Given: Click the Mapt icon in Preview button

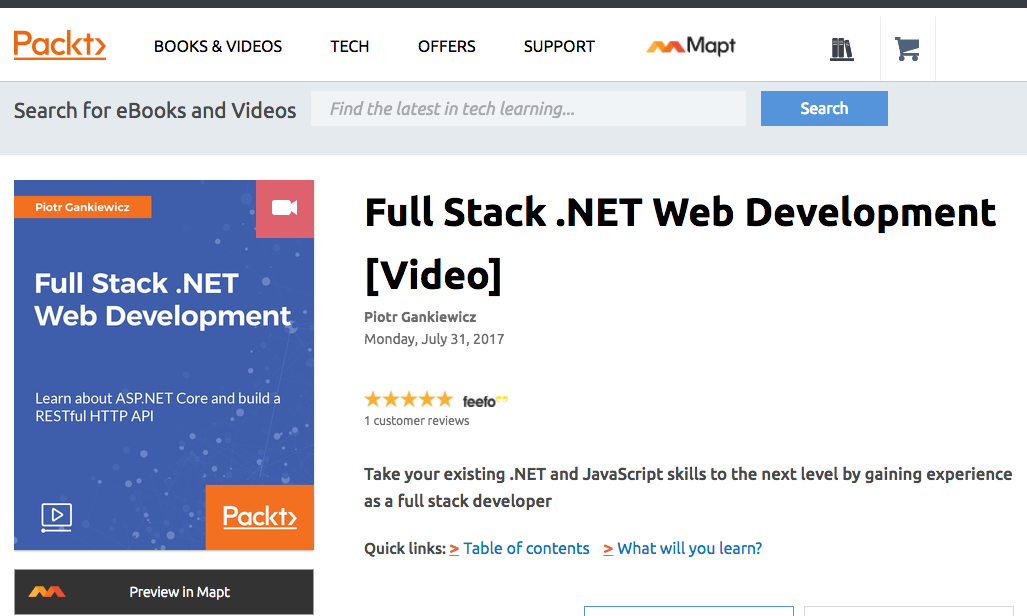Looking at the screenshot, I should click(x=47, y=592).
